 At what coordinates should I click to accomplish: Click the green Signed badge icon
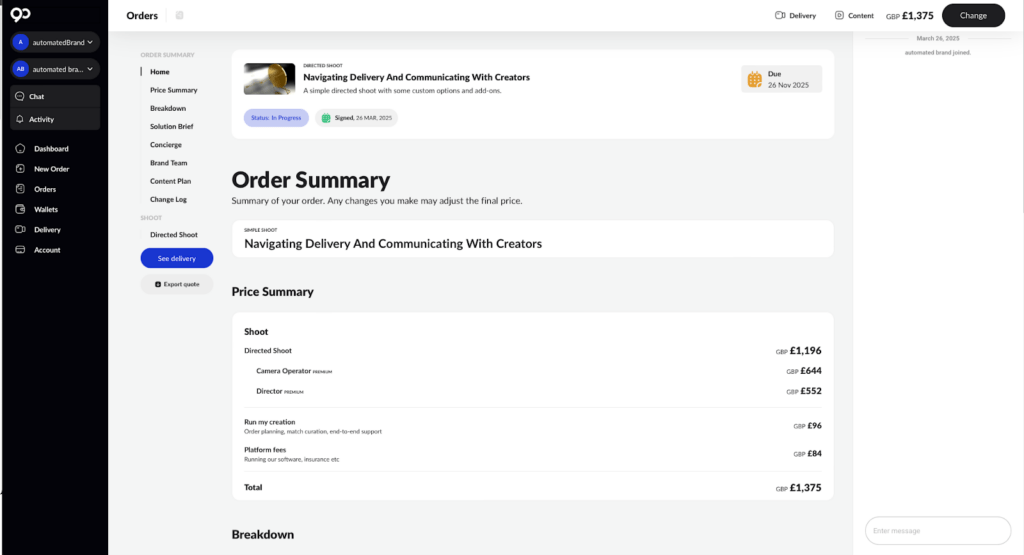pyautogui.click(x=326, y=118)
